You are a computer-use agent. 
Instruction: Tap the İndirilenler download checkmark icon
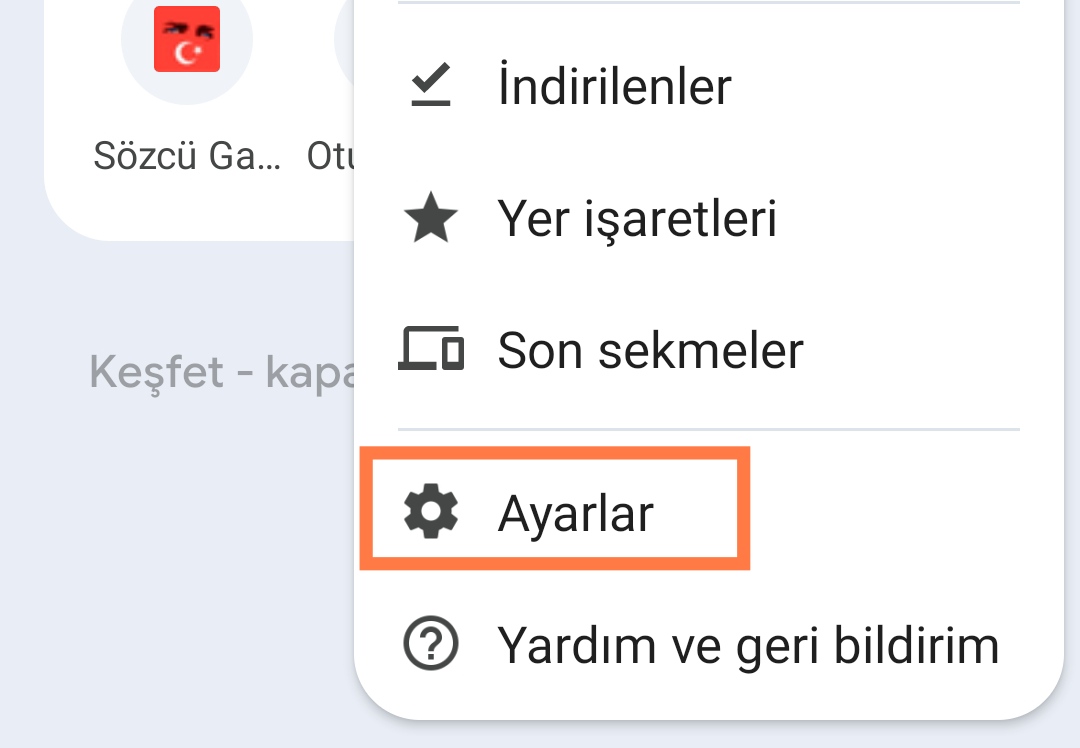(430, 88)
